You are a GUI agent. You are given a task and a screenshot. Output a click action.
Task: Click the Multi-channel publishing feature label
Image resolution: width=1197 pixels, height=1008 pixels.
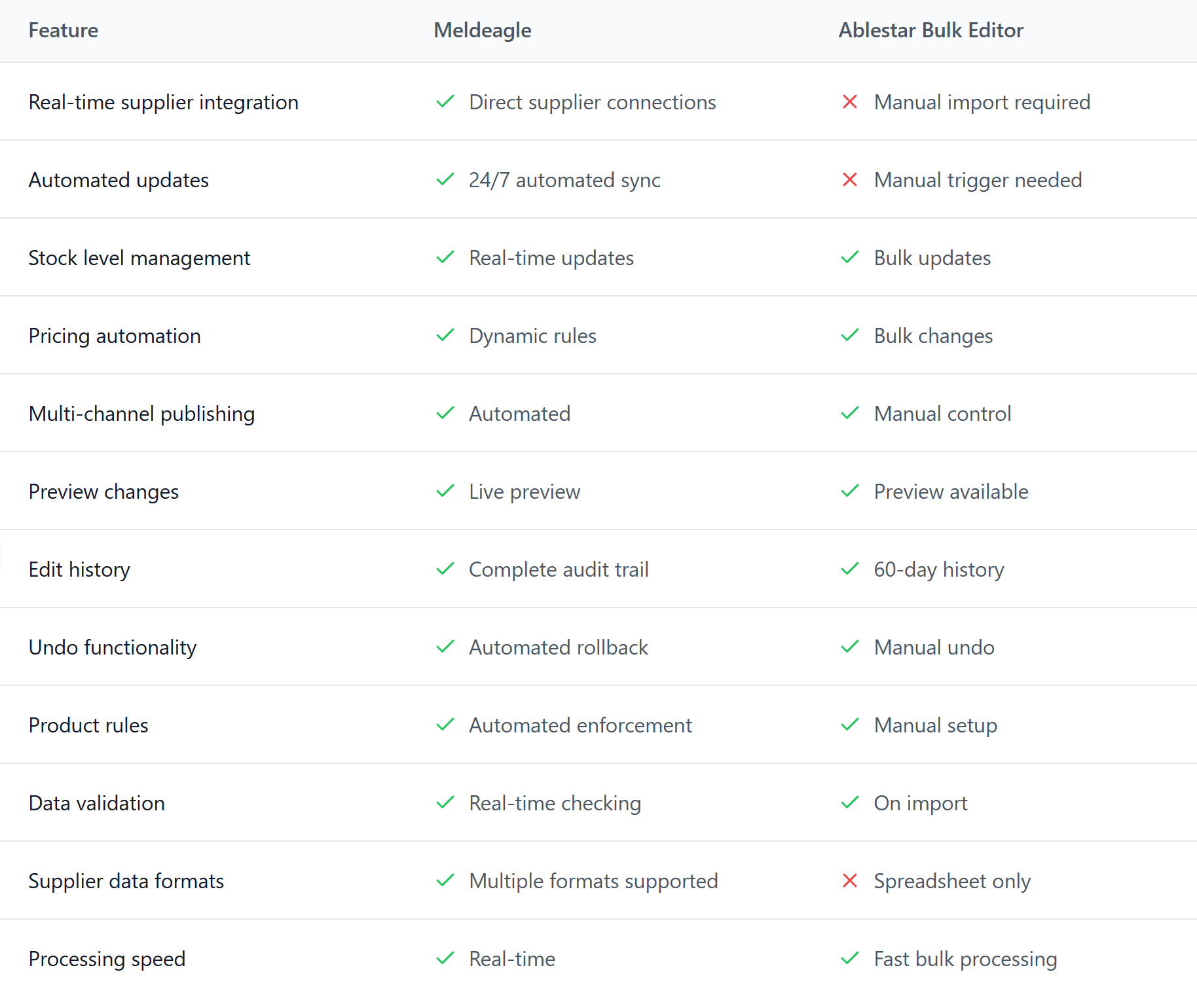142,414
